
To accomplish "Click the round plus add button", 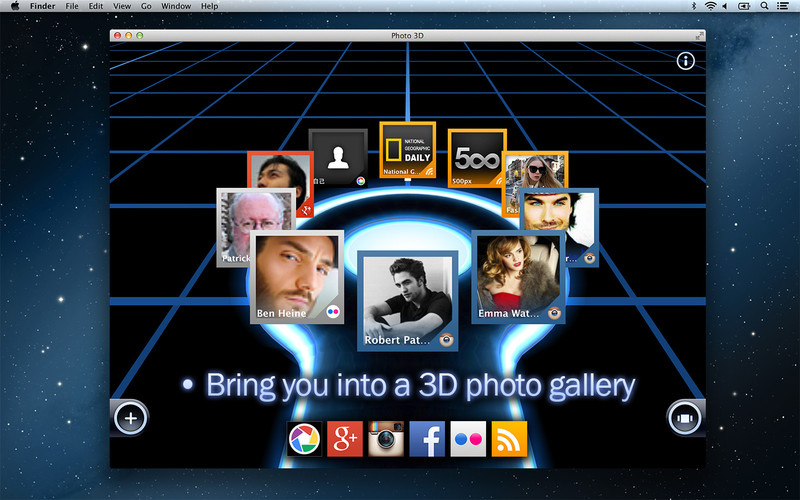I will click(131, 418).
